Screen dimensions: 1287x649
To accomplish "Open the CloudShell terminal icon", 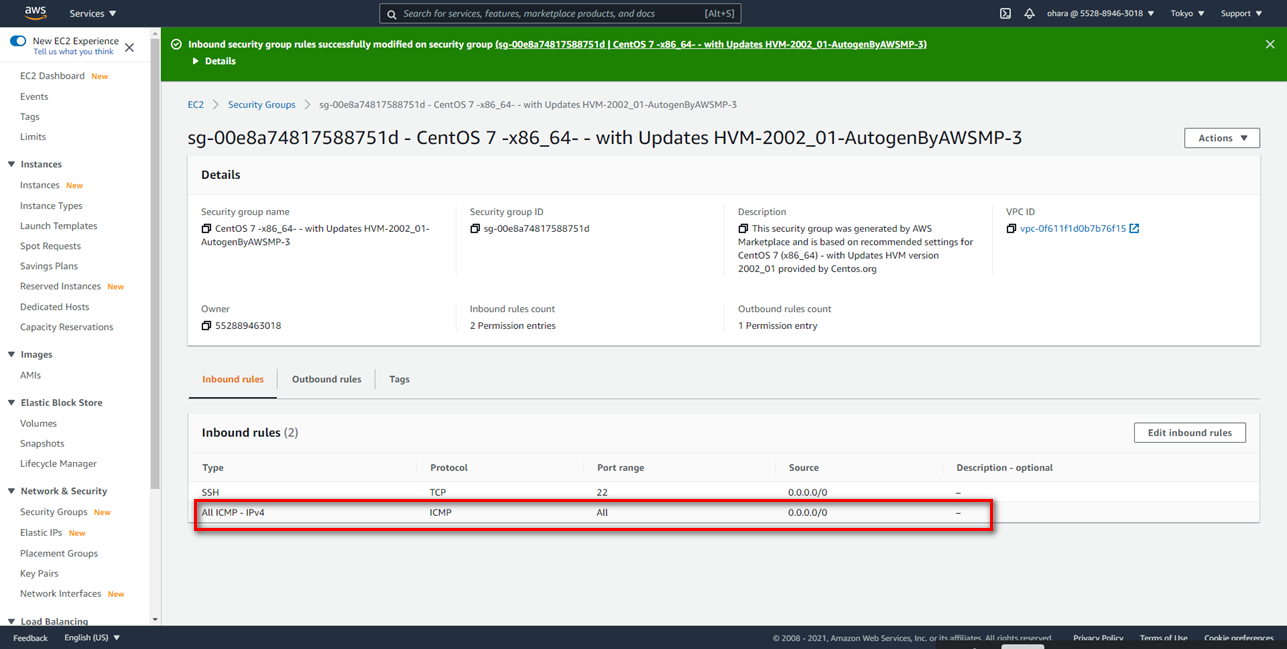I will 1005,13.
